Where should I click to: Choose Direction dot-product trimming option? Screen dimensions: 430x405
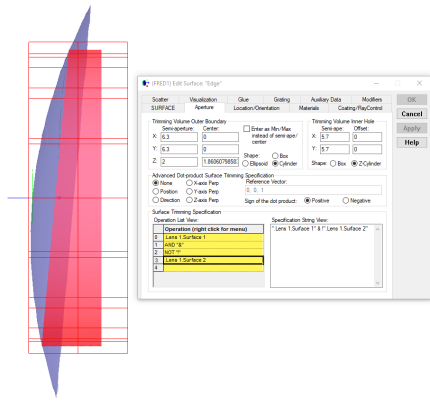156,200
